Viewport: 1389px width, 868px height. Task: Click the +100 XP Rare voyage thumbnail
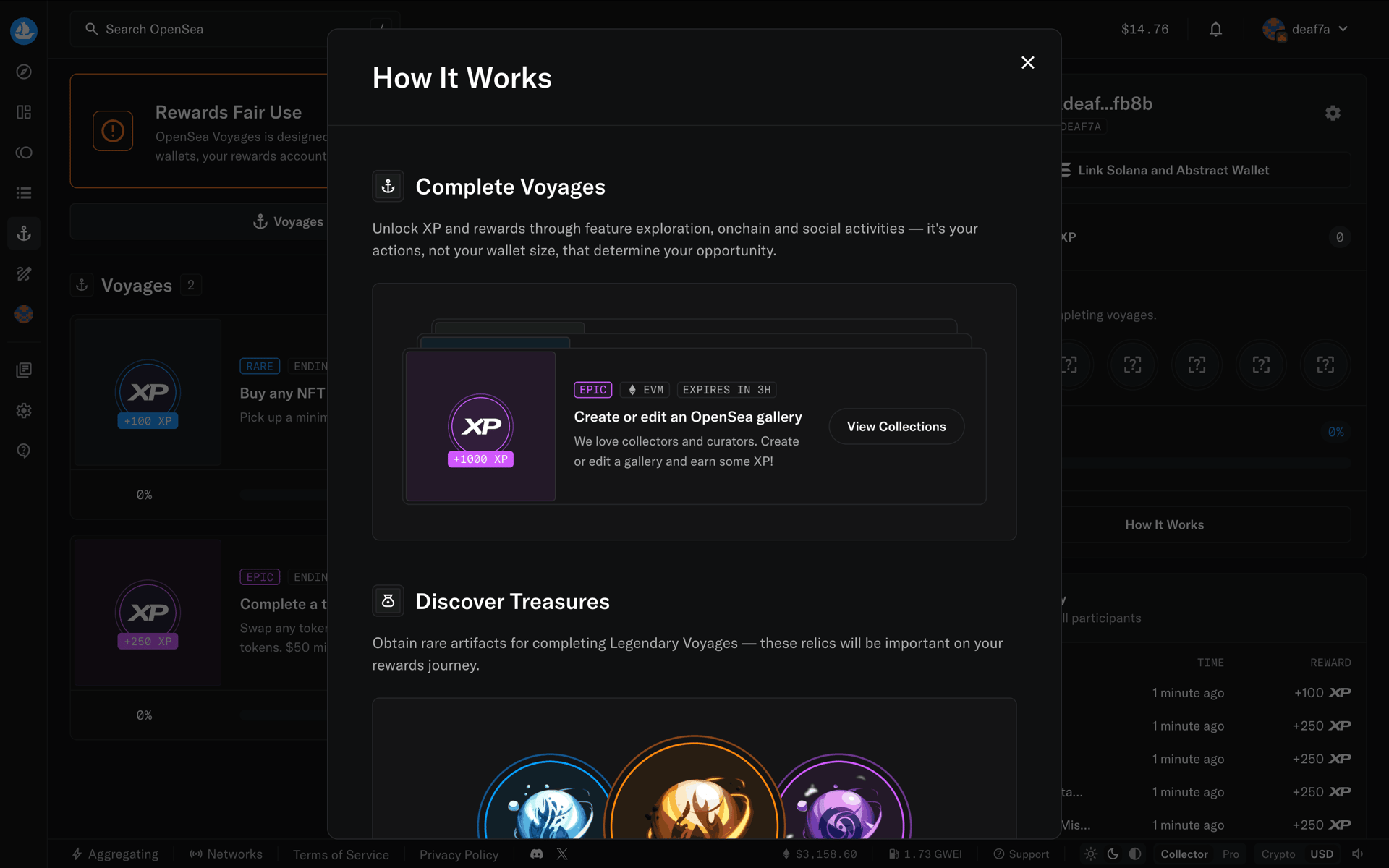(148, 393)
